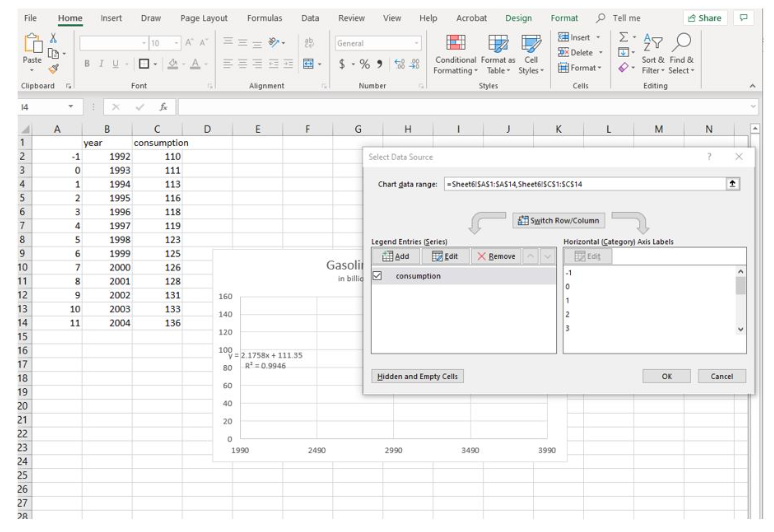774x532 pixels.
Task: Open Sort & Filter menu
Action: point(653,54)
